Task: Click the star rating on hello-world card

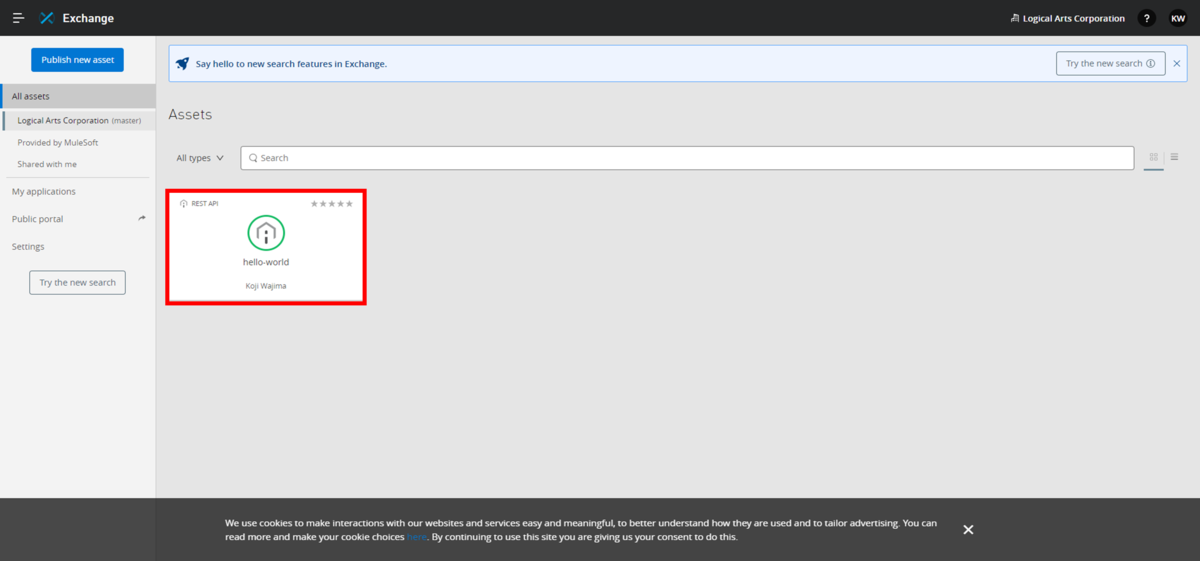Action: coord(332,203)
